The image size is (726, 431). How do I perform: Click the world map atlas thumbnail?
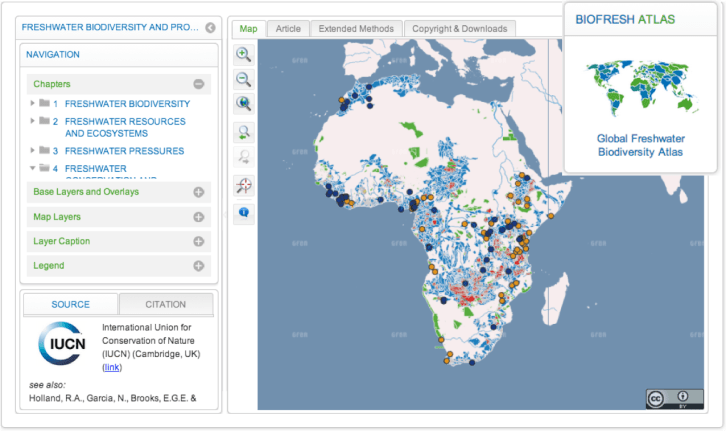(x=642, y=88)
